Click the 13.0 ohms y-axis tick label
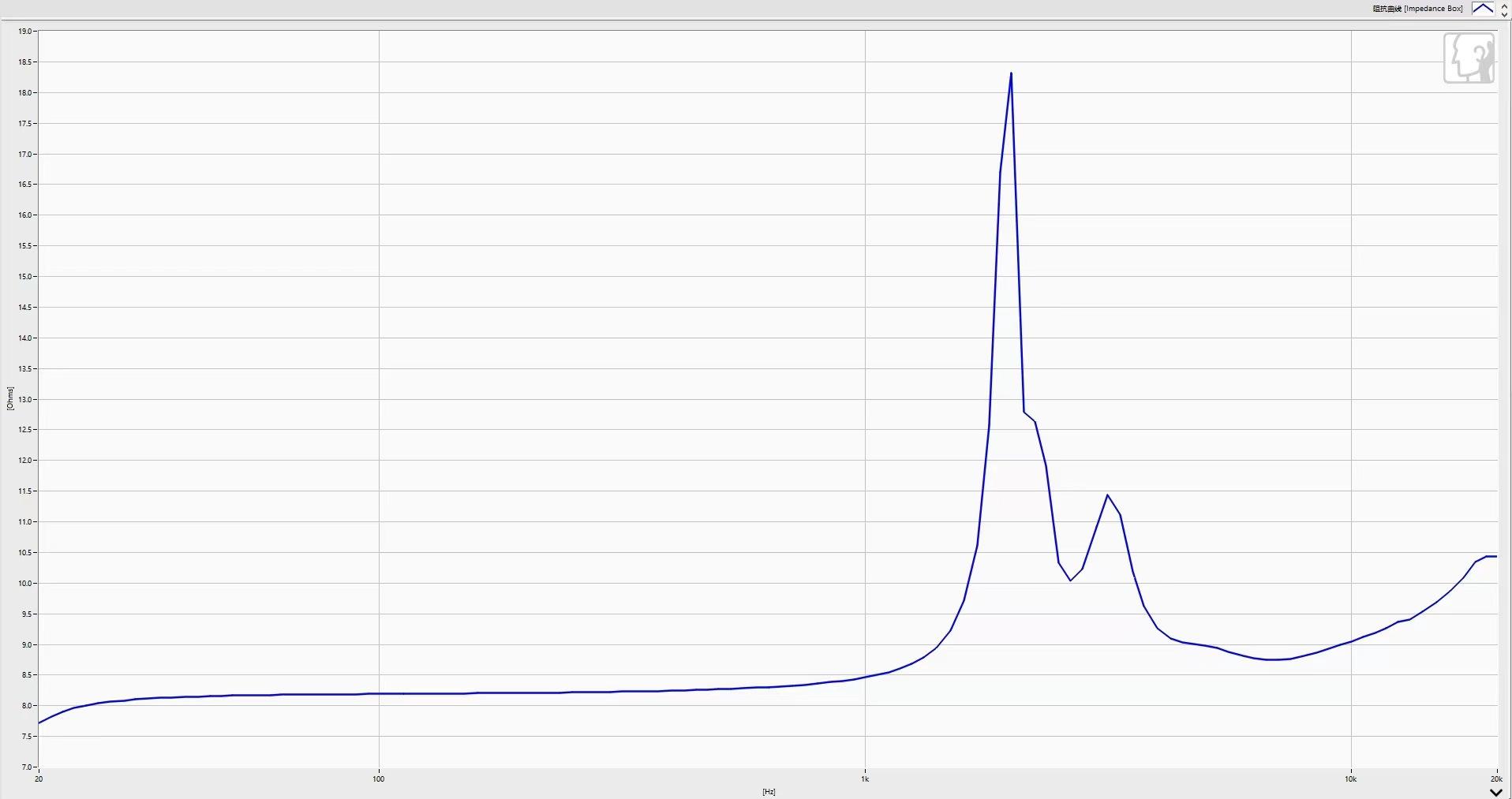Image resolution: width=1512 pixels, height=799 pixels. pos(24,400)
